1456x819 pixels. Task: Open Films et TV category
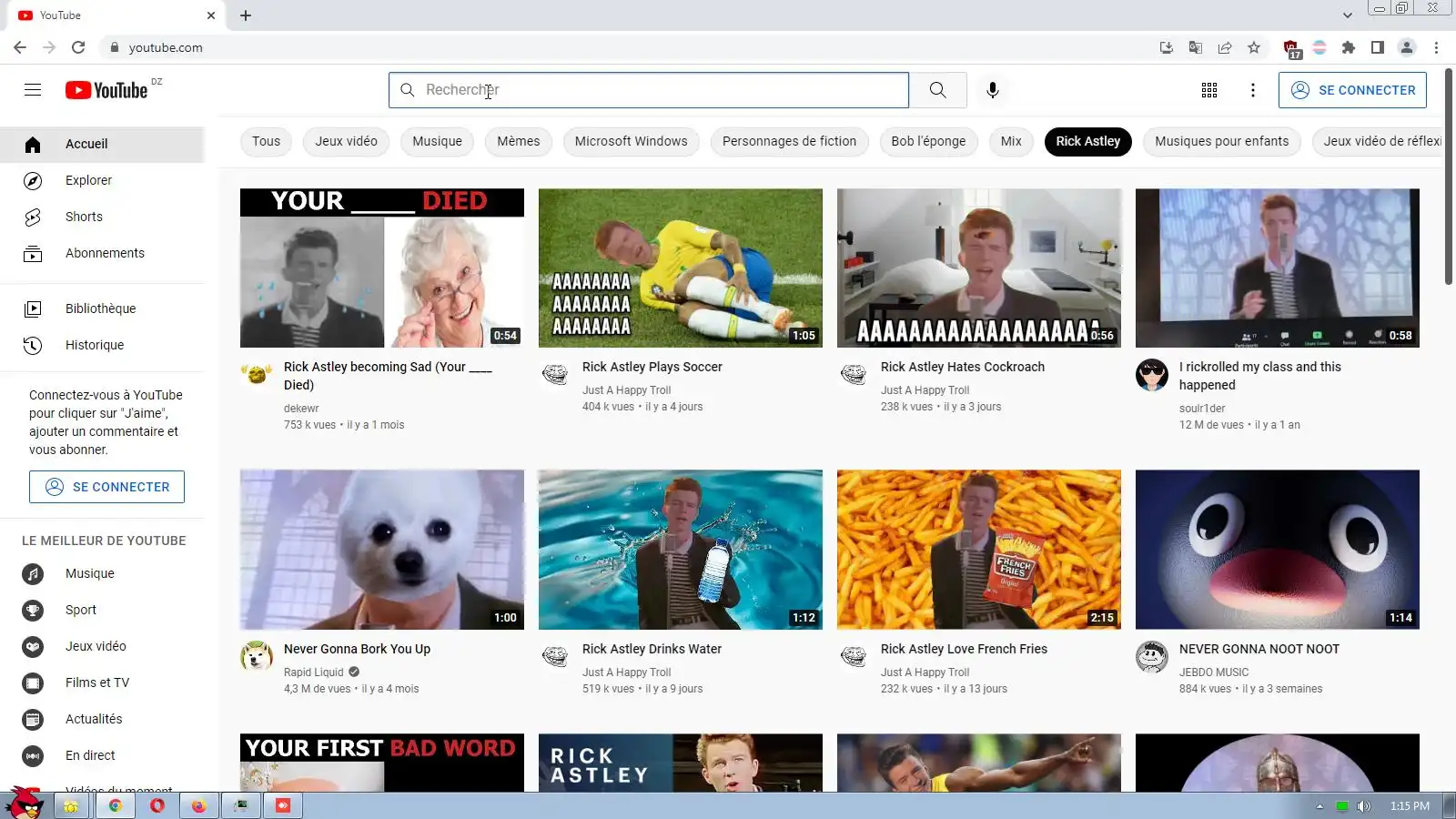pos(102,682)
